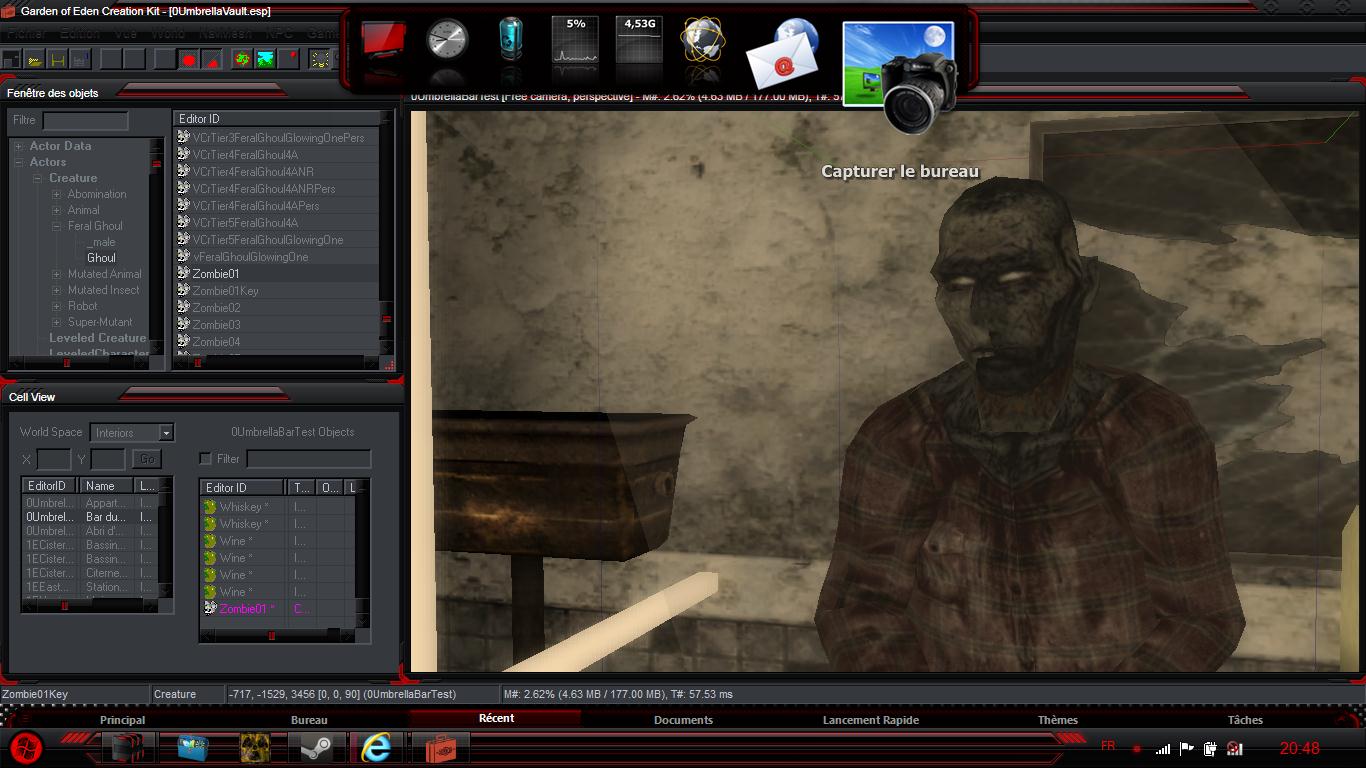Open the mail envelope dock icon
The width and height of the screenshot is (1366, 768).
coord(783,55)
